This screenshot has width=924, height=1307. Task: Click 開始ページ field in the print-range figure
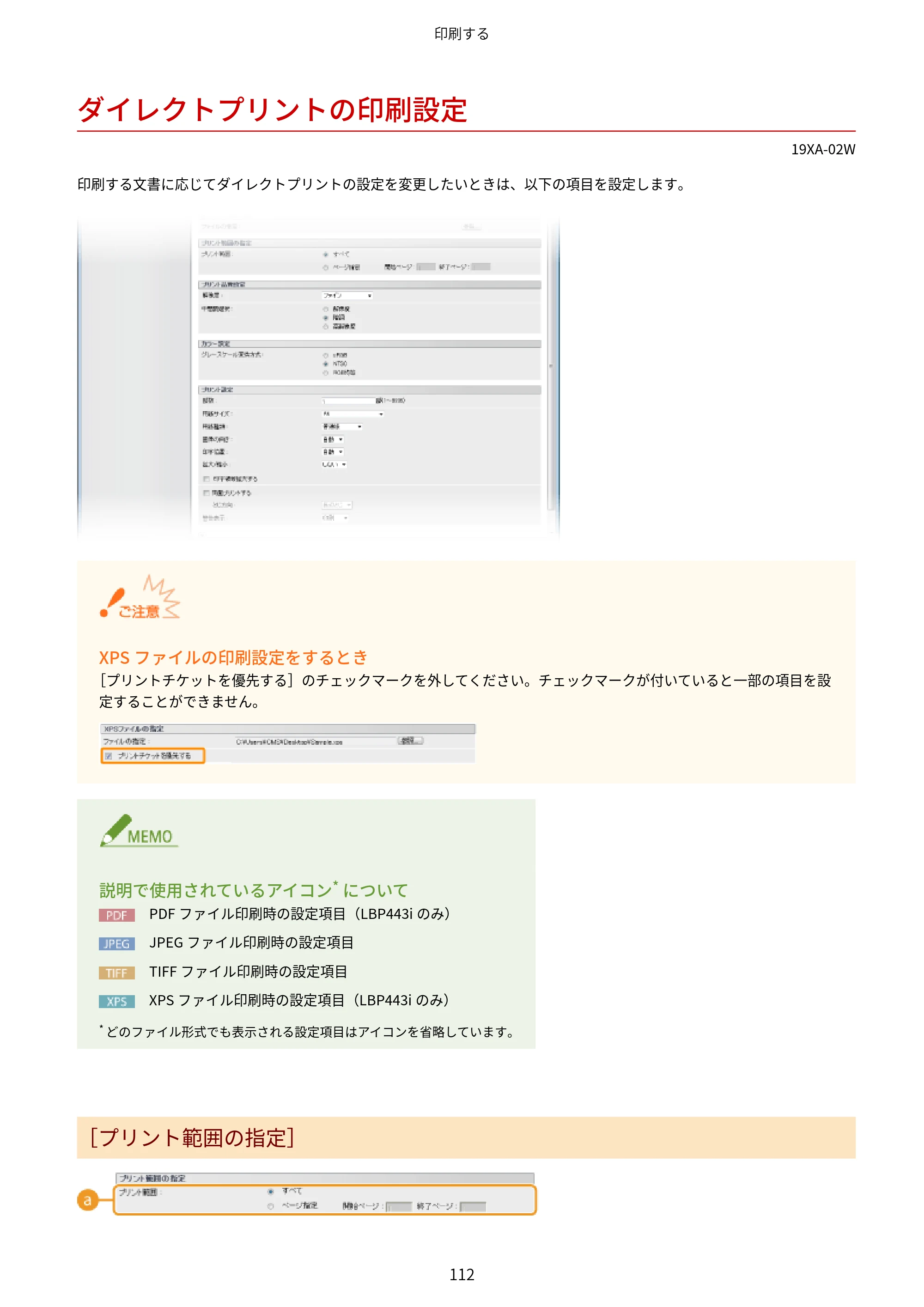tap(399, 1206)
